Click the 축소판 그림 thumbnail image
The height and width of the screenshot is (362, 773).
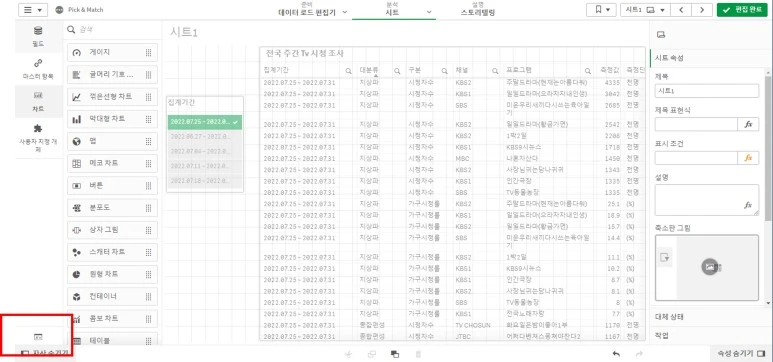707,267
